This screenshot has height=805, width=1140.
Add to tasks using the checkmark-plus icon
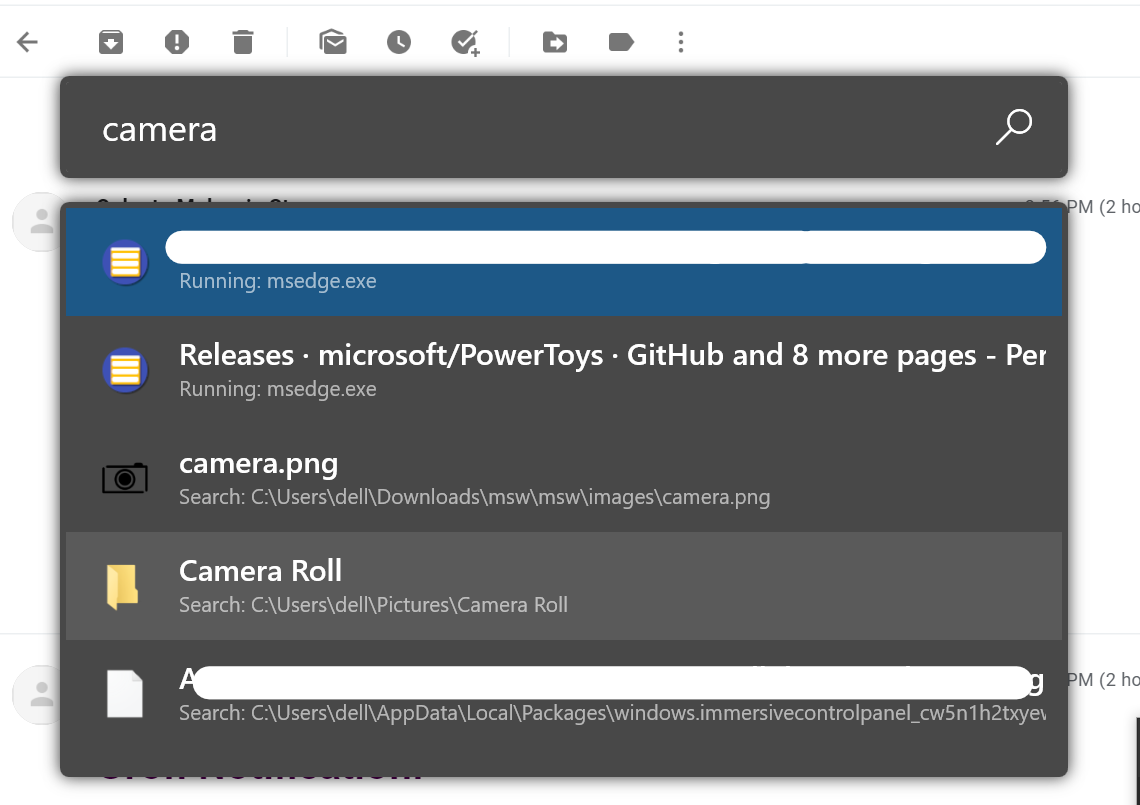(465, 43)
